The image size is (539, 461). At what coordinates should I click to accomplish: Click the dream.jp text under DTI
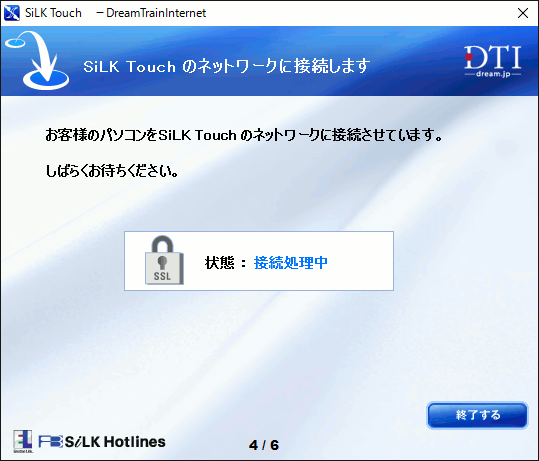[x=493, y=74]
